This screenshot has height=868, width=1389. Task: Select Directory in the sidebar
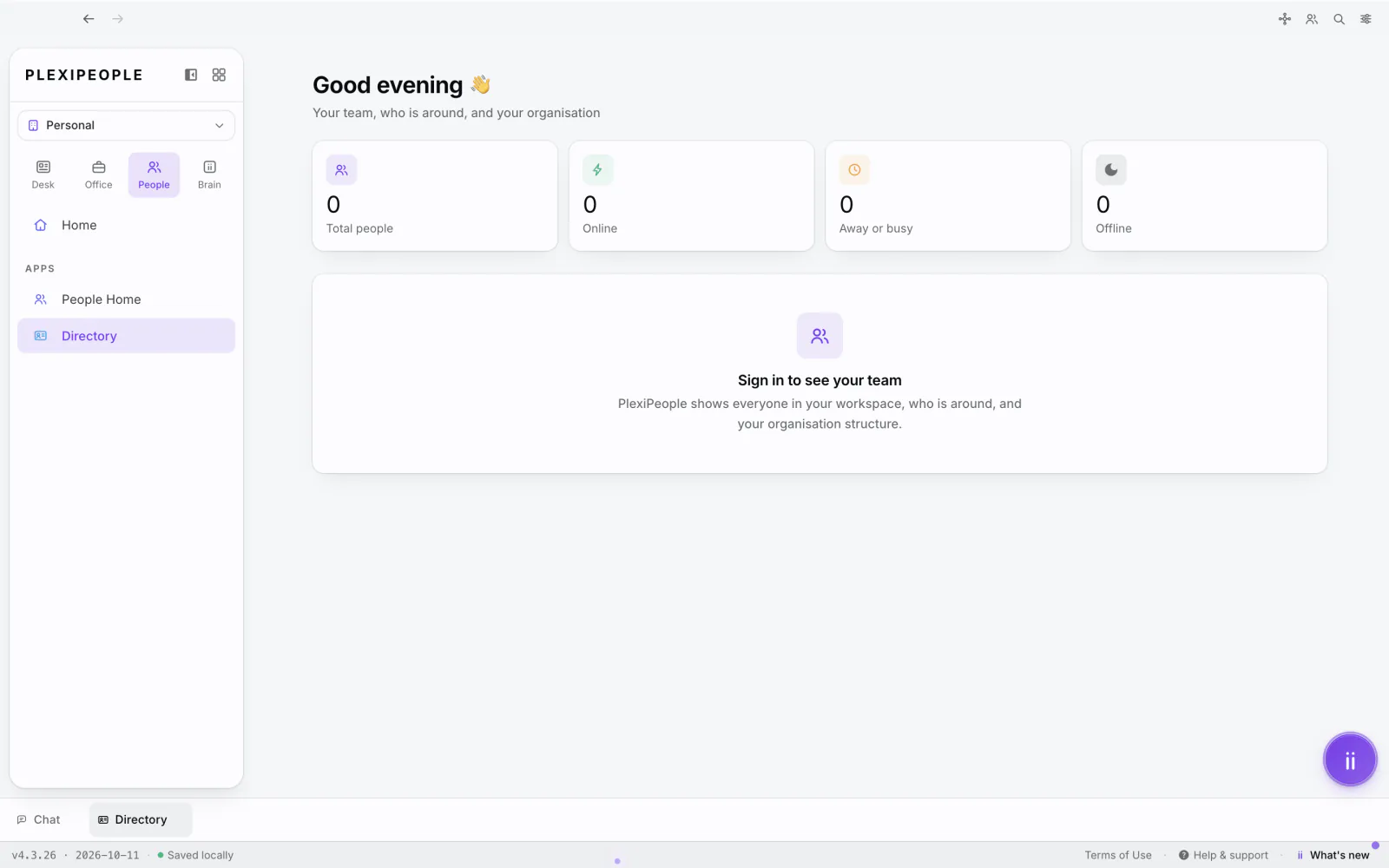[126, 336]
